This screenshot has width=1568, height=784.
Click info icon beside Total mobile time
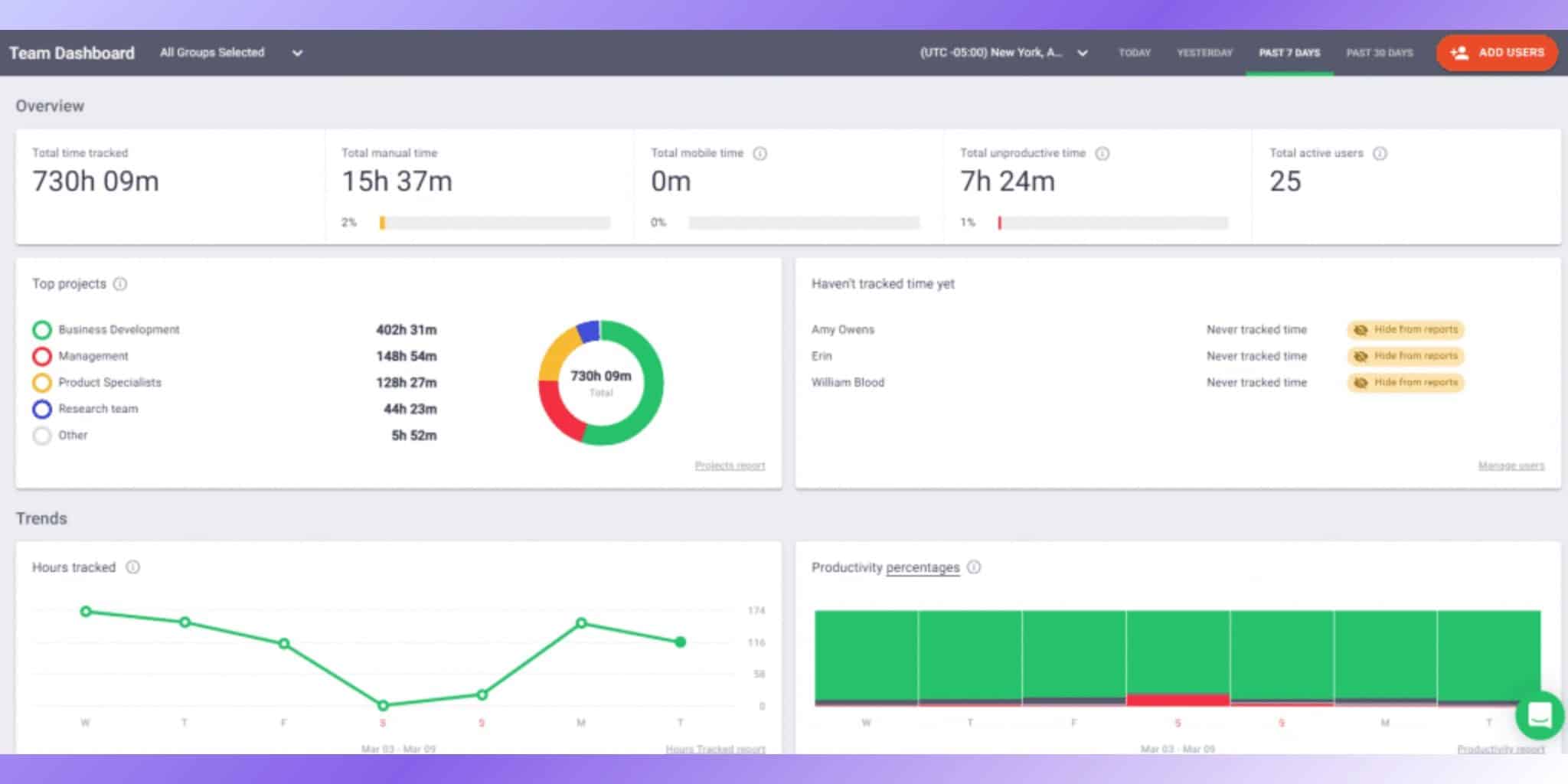(759, 154)
